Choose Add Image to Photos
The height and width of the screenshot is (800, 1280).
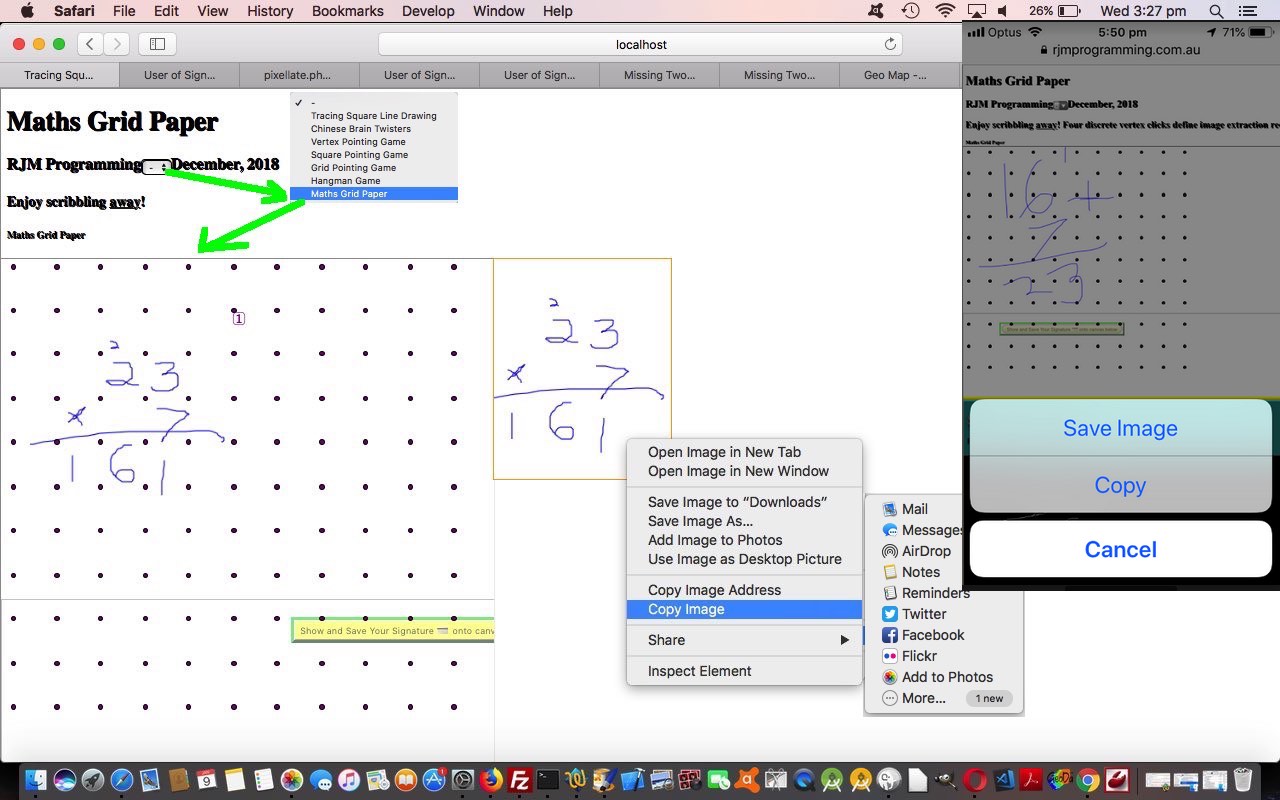tap(744, 540)
